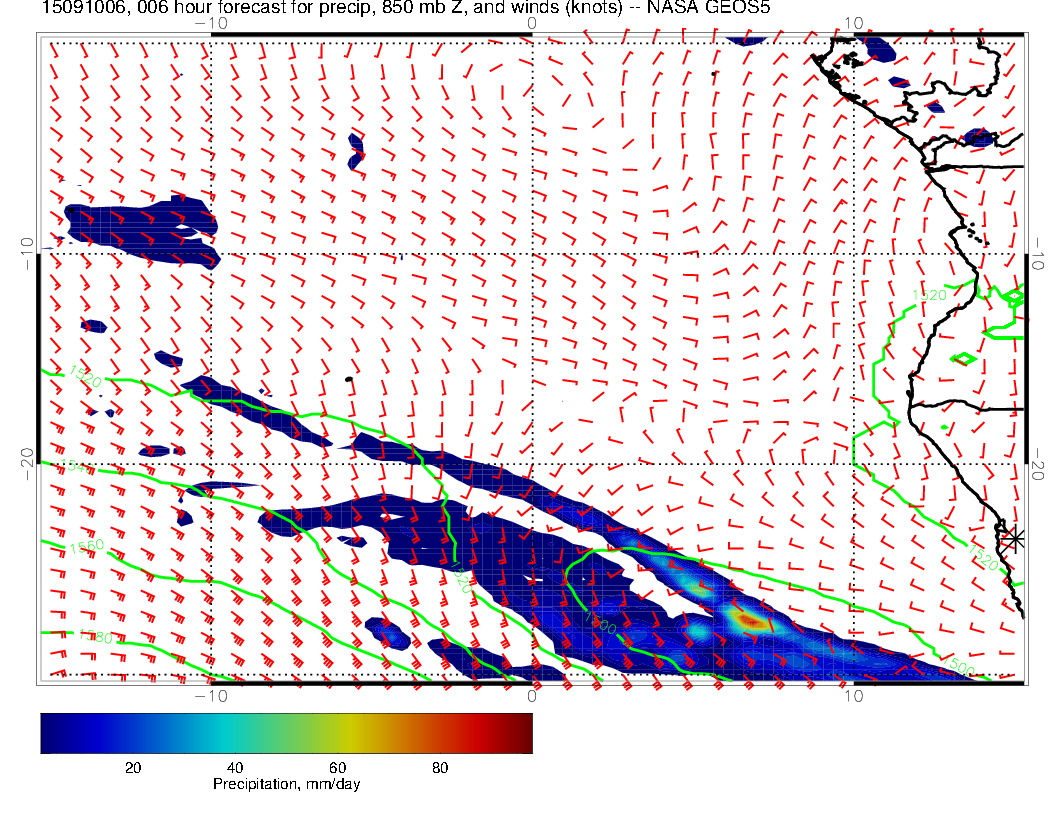This screenshot has height=816, width=1056.
Task: Click the red-orange core of heaviest precipitation
Action: tap(748, 619)
